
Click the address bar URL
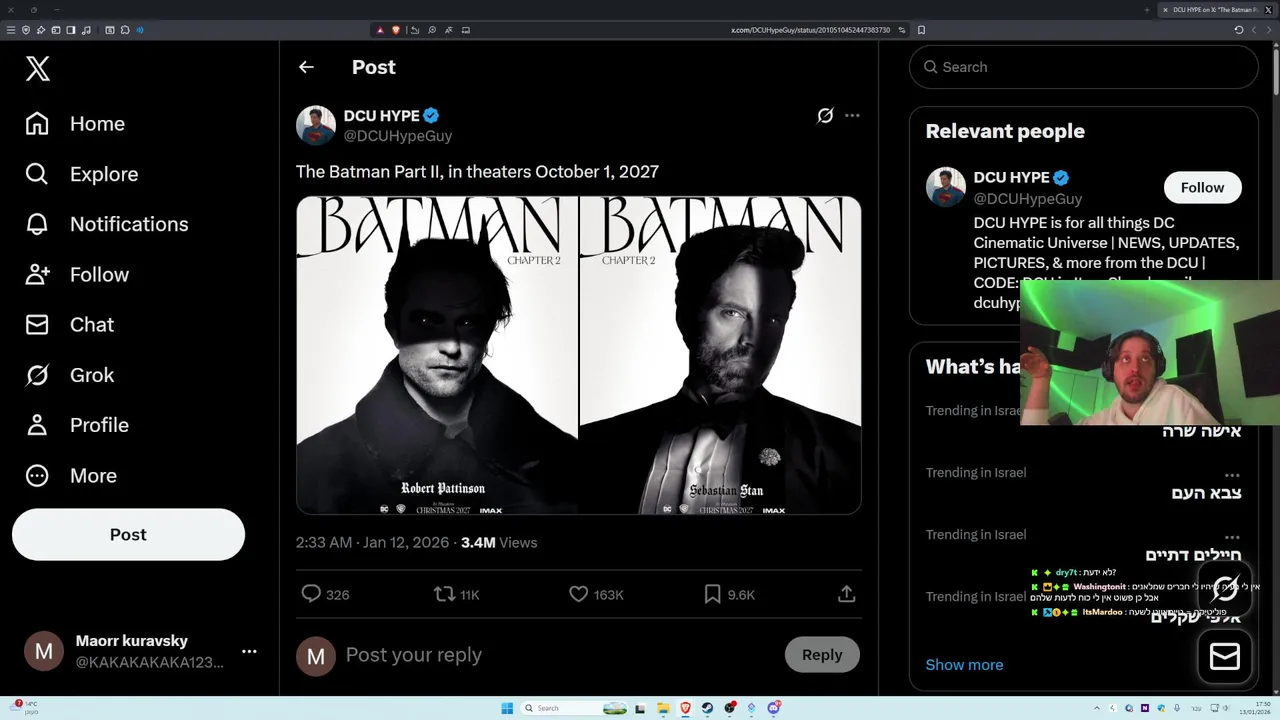point(810,30)
